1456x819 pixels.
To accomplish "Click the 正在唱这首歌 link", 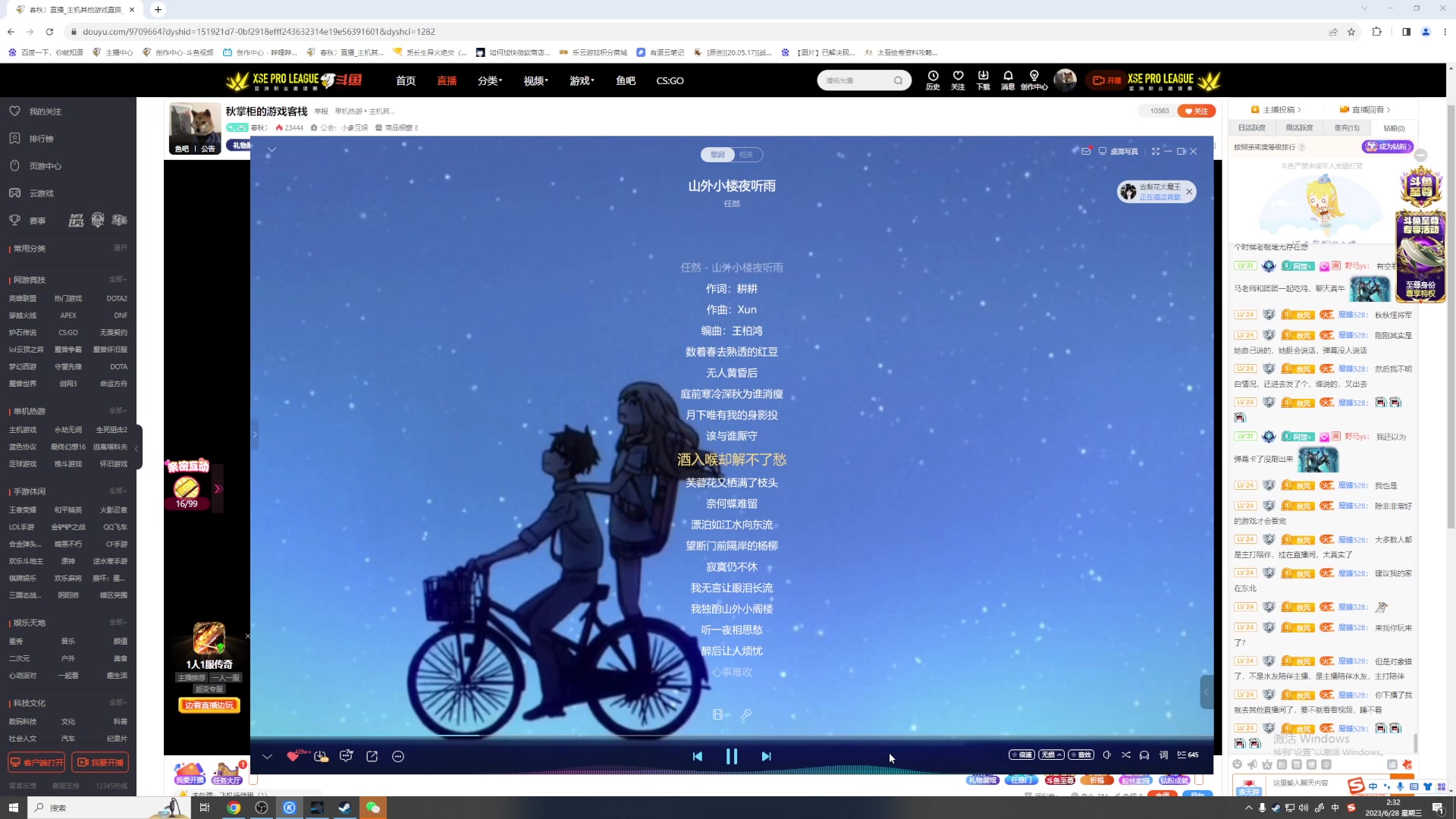I will 1159,197.
